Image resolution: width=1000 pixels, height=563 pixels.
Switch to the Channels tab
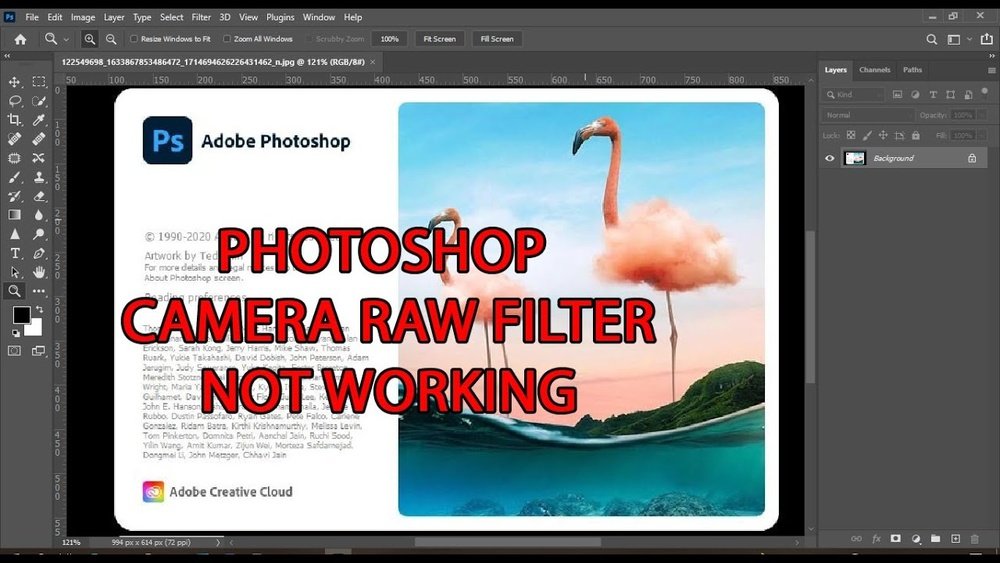click(874, 70)
